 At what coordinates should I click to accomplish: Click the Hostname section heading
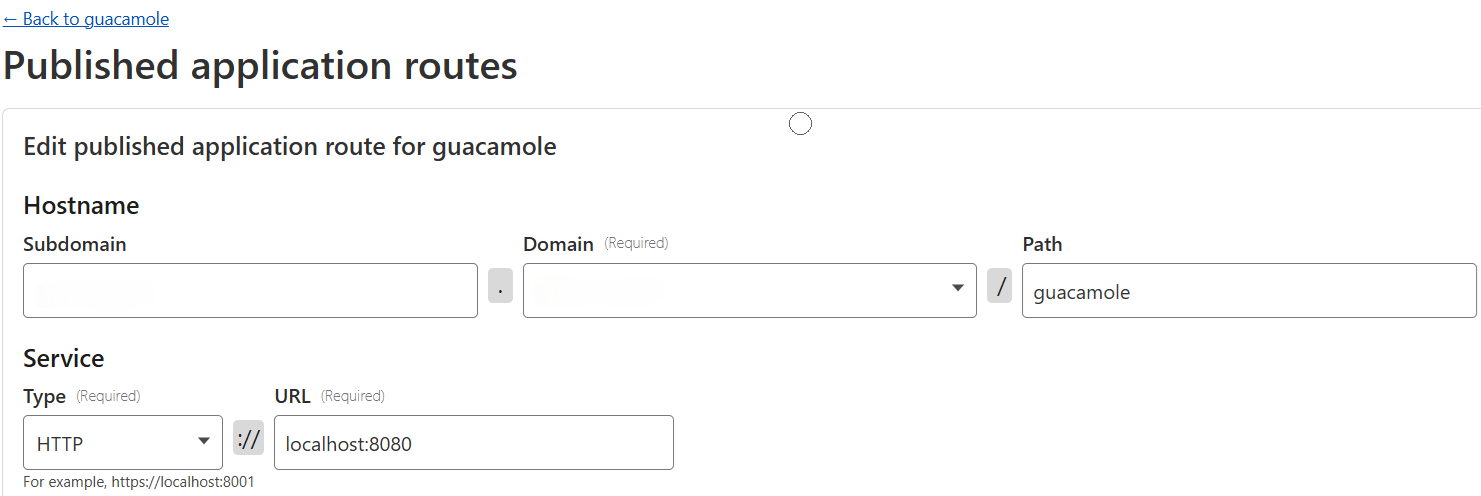coord(81,205)
